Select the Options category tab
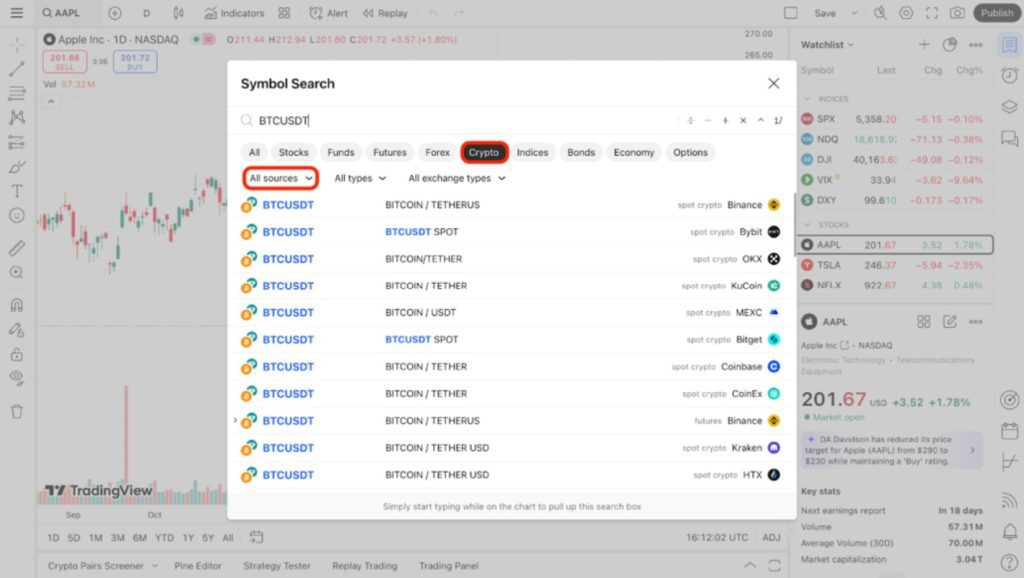The height and width of the screenshot is (578, 1024). click(x=690, y=152)
